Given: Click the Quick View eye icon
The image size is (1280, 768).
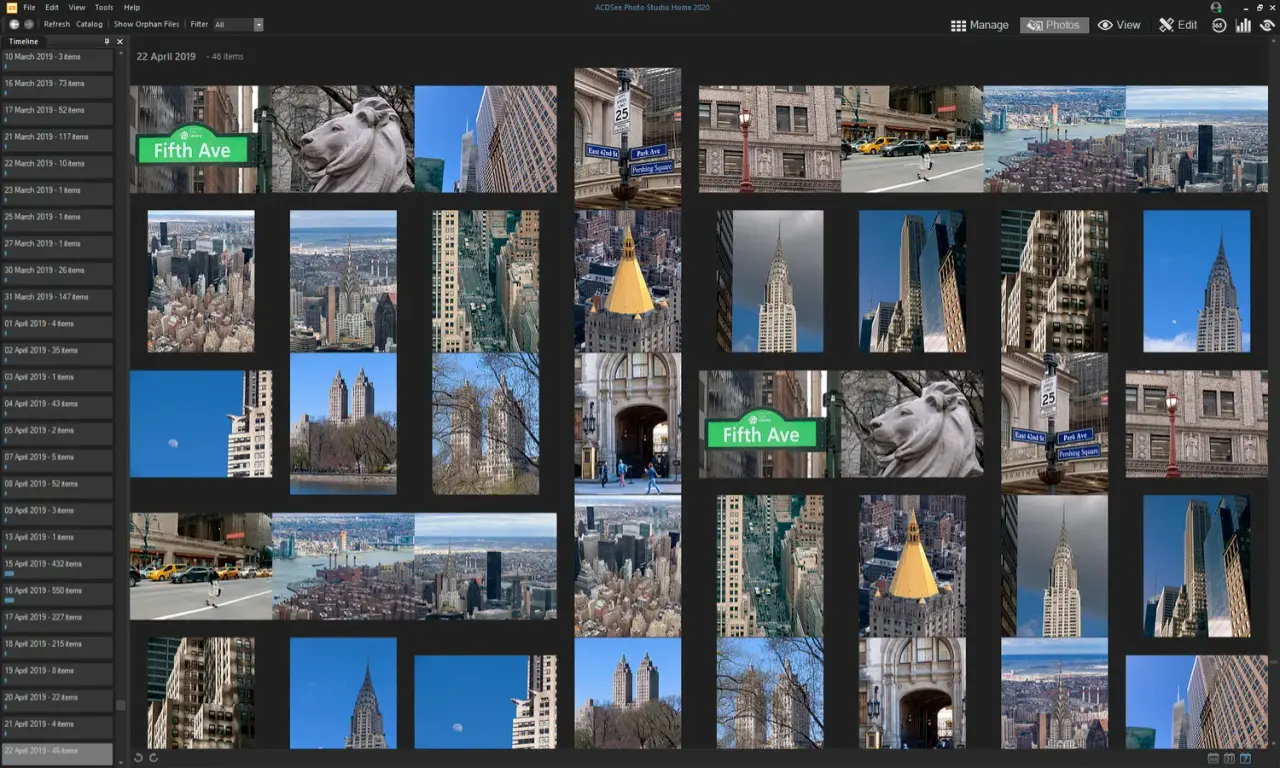Looking at the screenshot, I should point(1265,25).
